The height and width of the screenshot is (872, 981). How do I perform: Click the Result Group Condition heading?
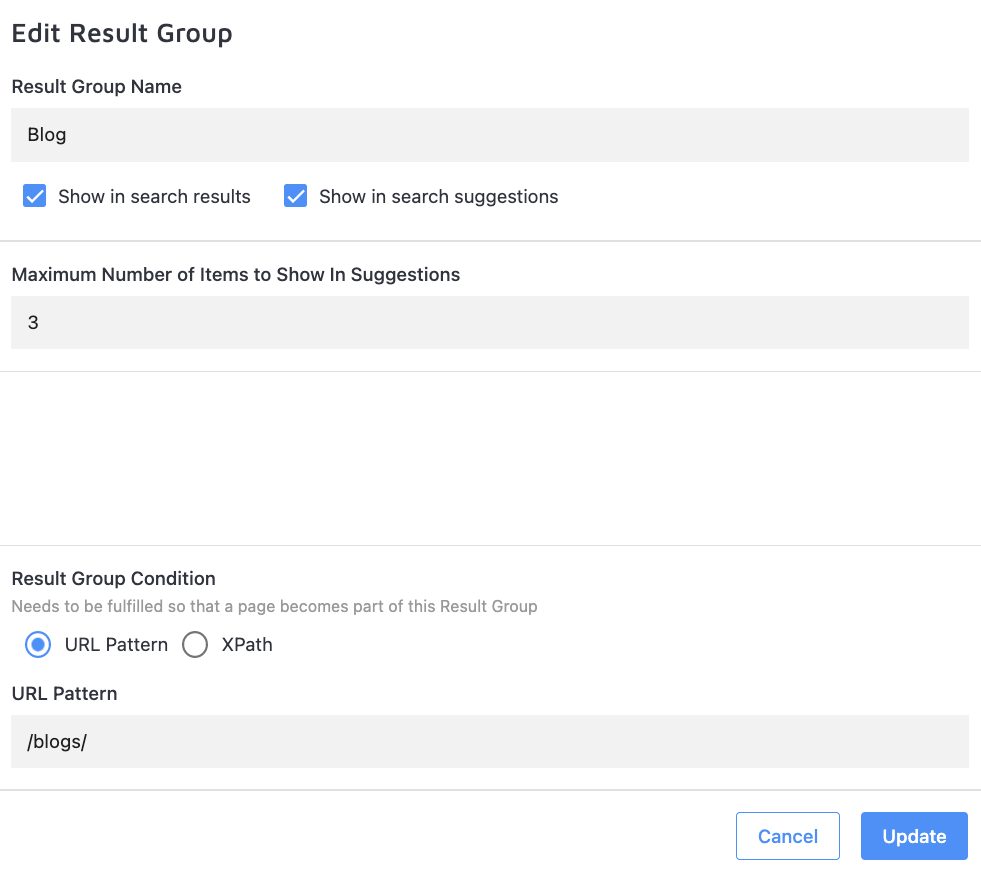coord(113,579)
